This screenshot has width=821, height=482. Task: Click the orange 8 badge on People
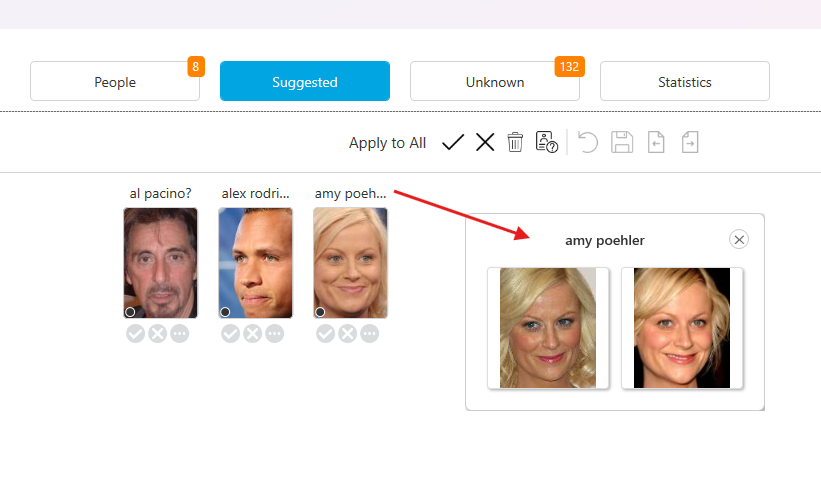196,66
